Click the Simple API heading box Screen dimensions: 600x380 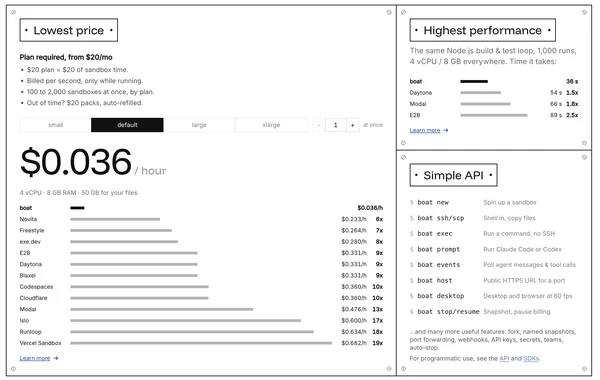(x=453, y=175)
